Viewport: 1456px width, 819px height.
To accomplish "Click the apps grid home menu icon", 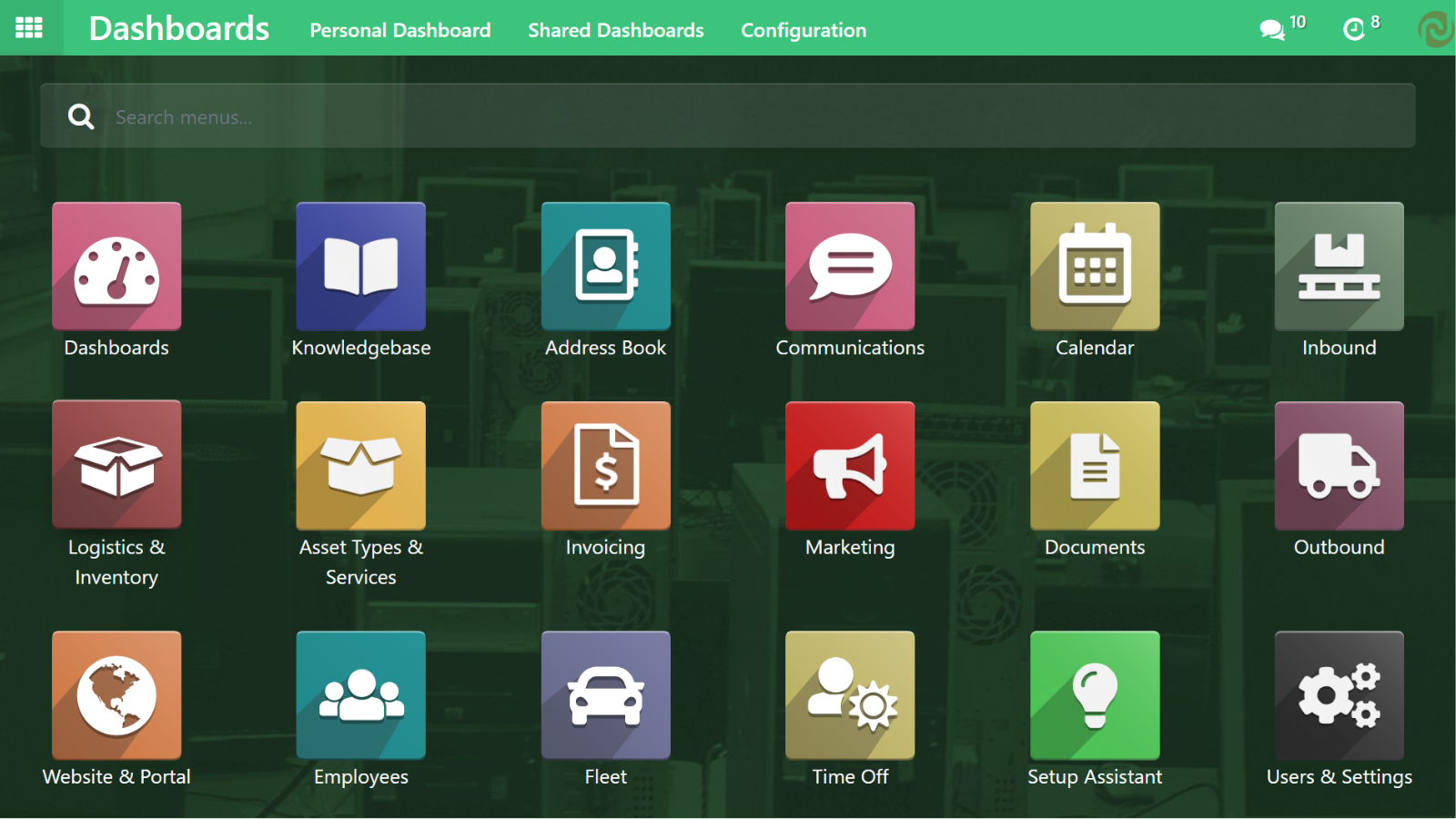I will coord(29,28).
